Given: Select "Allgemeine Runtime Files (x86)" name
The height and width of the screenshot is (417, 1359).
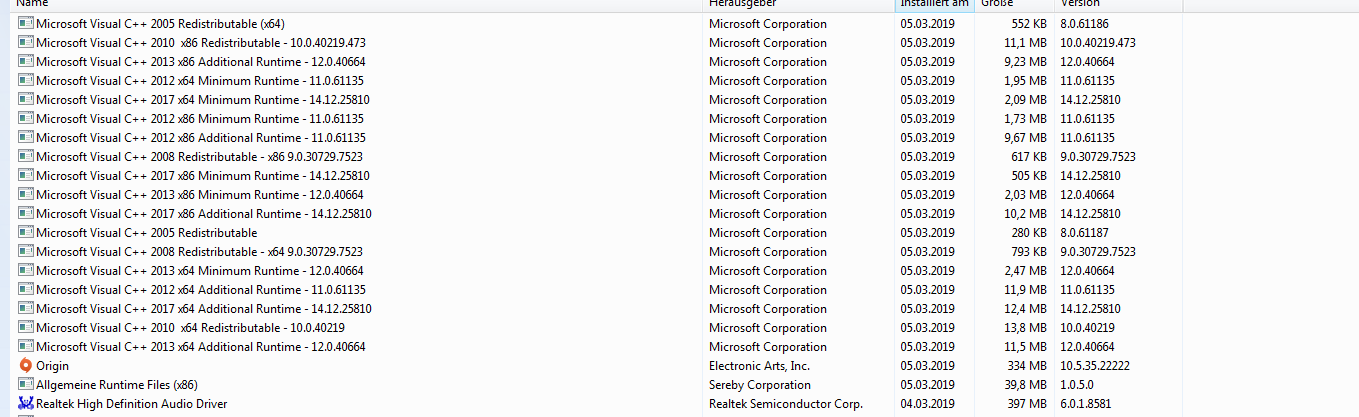Looking at the screenshot, I should tap(117, 384).
